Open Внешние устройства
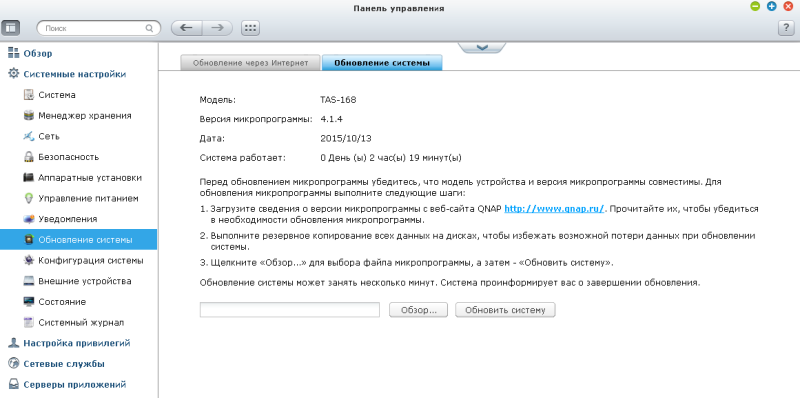Screen dimensions: 800x398 85,281
